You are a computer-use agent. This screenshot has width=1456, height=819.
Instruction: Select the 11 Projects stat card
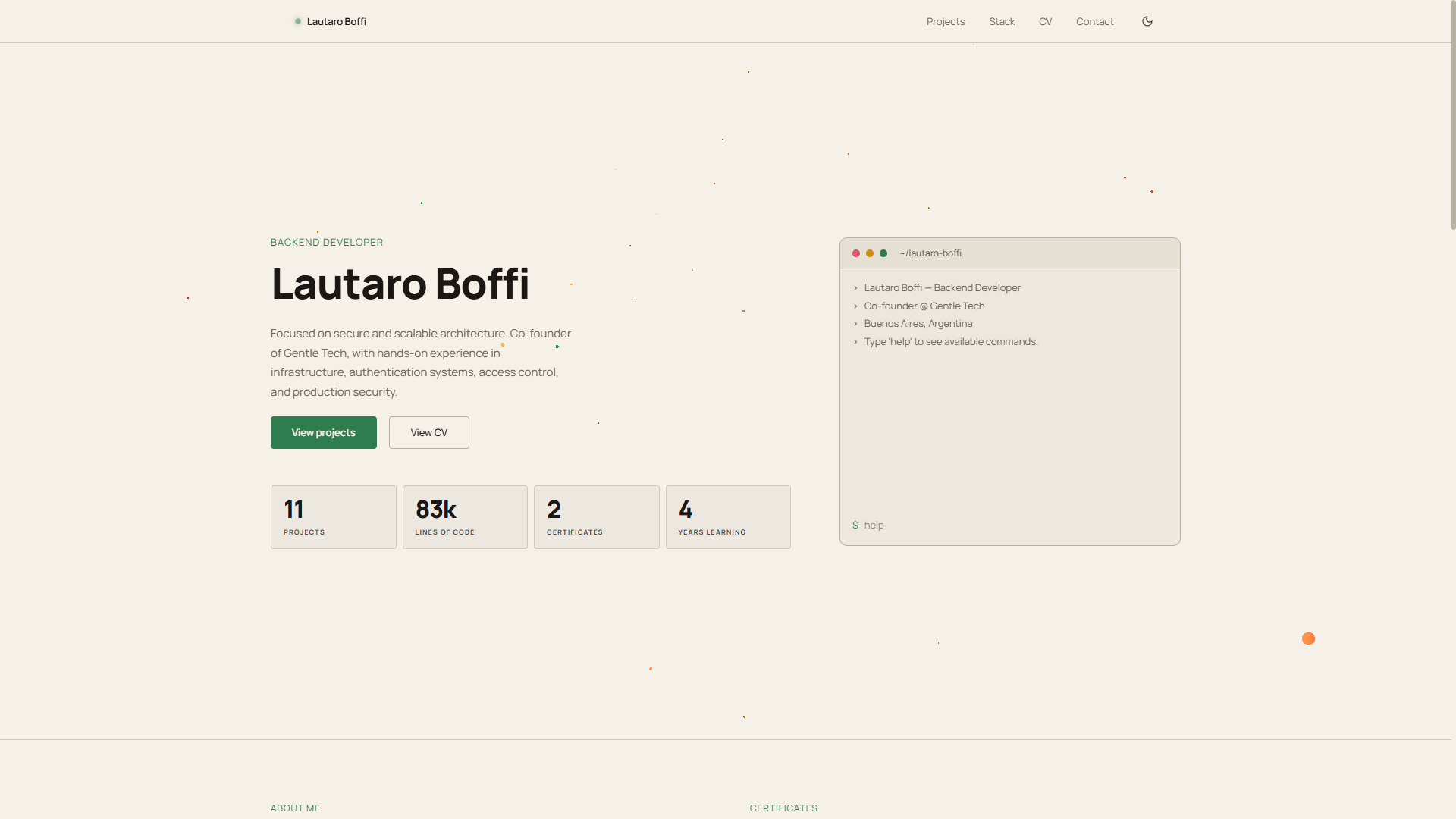pyautogui.click(x=334, y=517)
